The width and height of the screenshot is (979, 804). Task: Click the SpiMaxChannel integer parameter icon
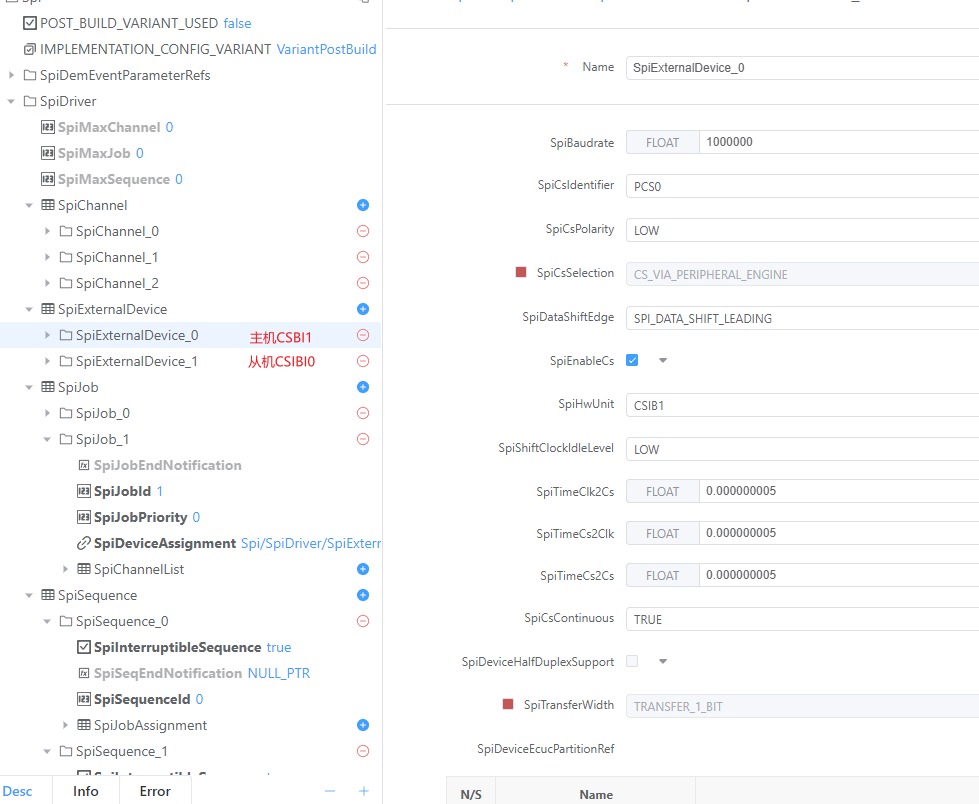pyautogui.click(x=47, y=127)
